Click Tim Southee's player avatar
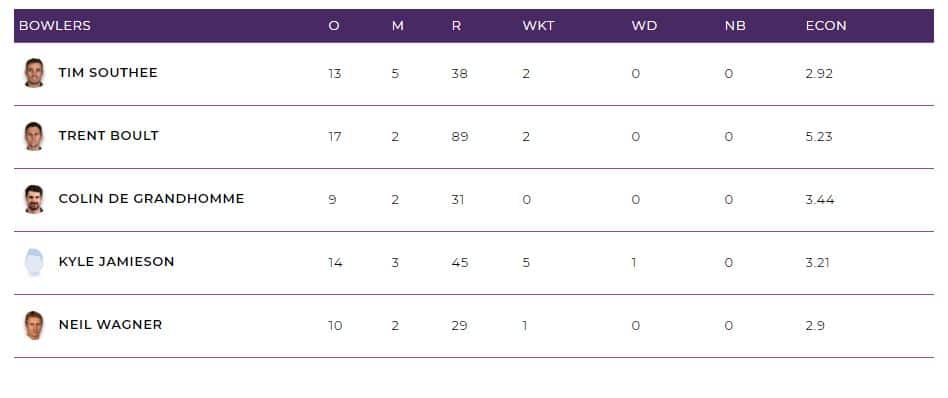Image resolution: width=948 pixels, height=398 pixels. [x=34, y=73]
